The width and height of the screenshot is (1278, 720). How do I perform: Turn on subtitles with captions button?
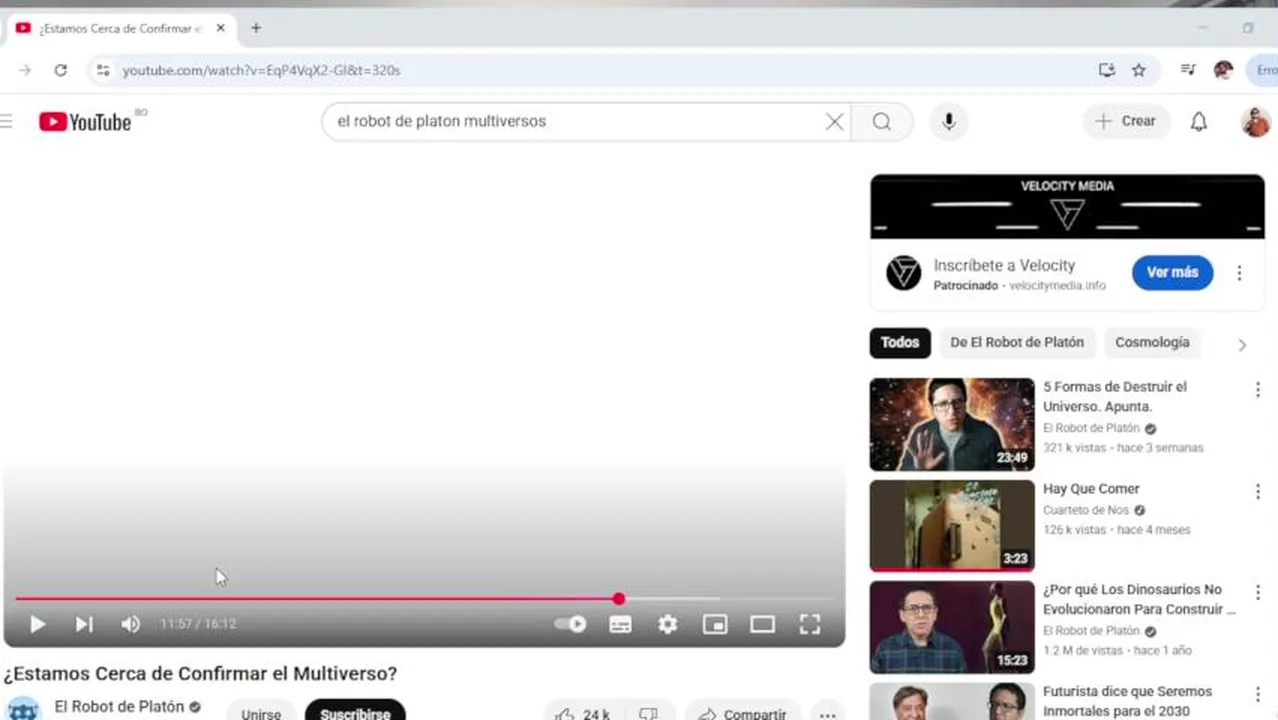coord(620,624)
